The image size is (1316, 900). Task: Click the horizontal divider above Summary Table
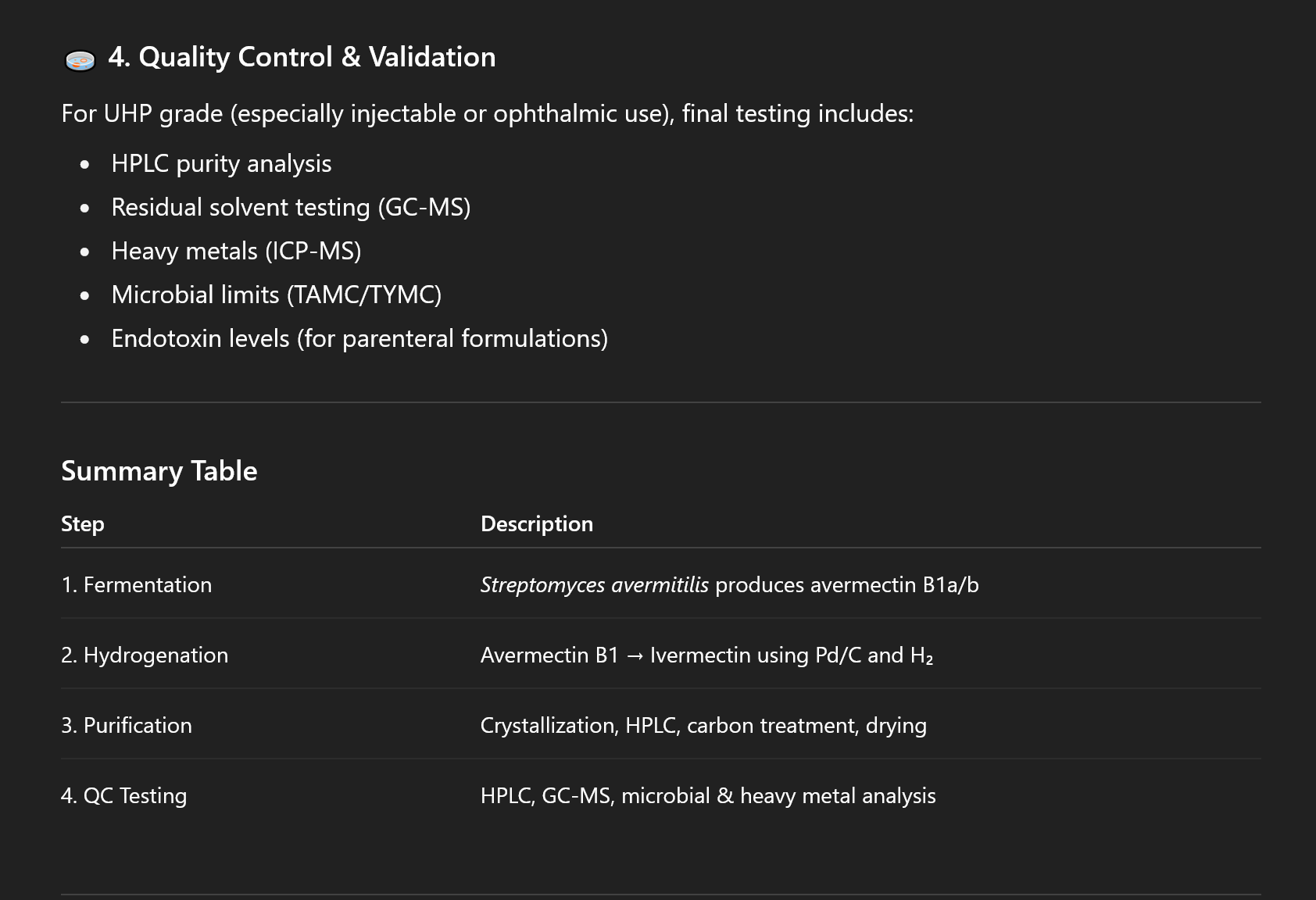(x=660, y=402)
